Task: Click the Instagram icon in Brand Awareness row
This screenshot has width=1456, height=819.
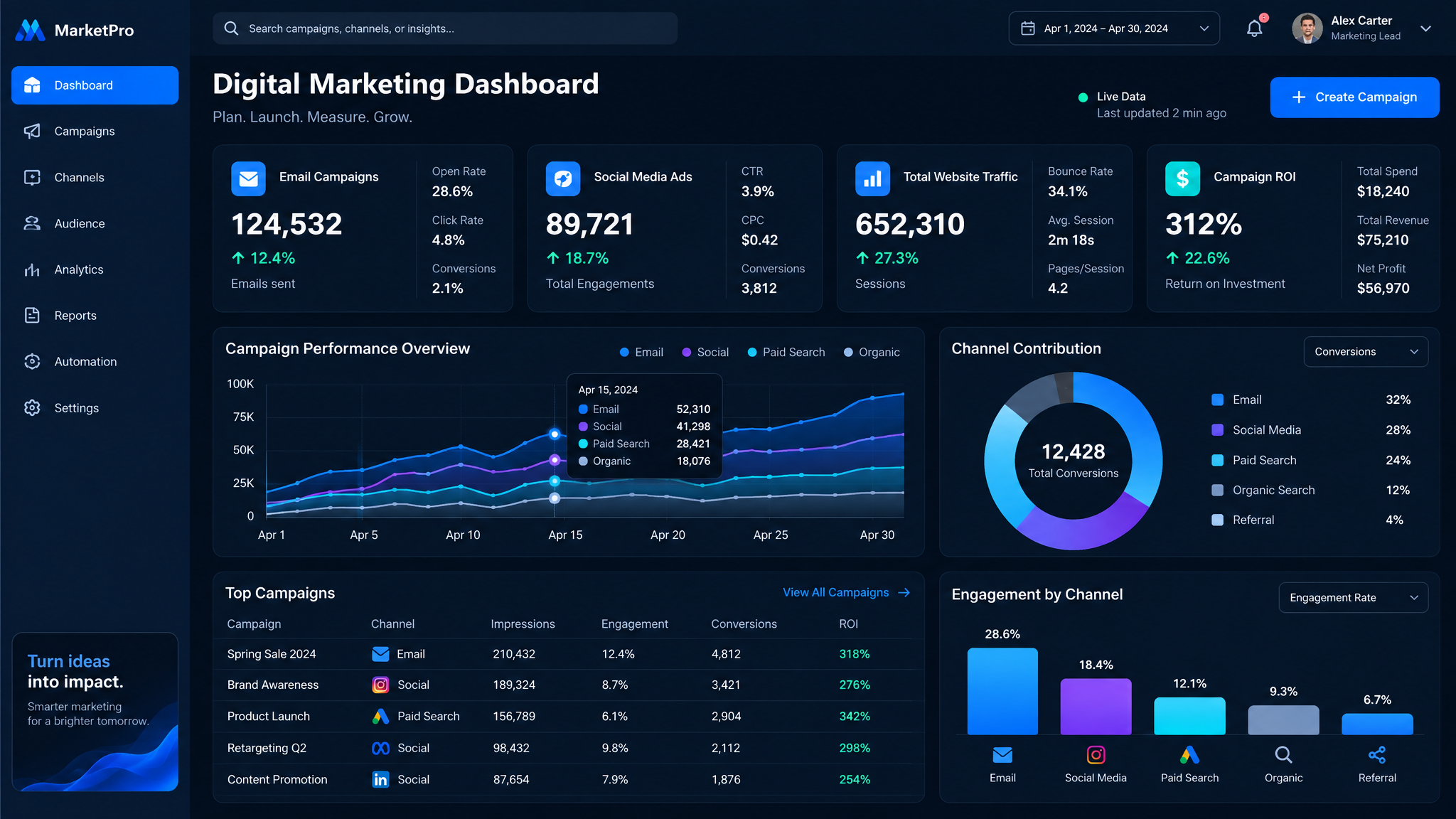Action: click(x=380, y=685)
